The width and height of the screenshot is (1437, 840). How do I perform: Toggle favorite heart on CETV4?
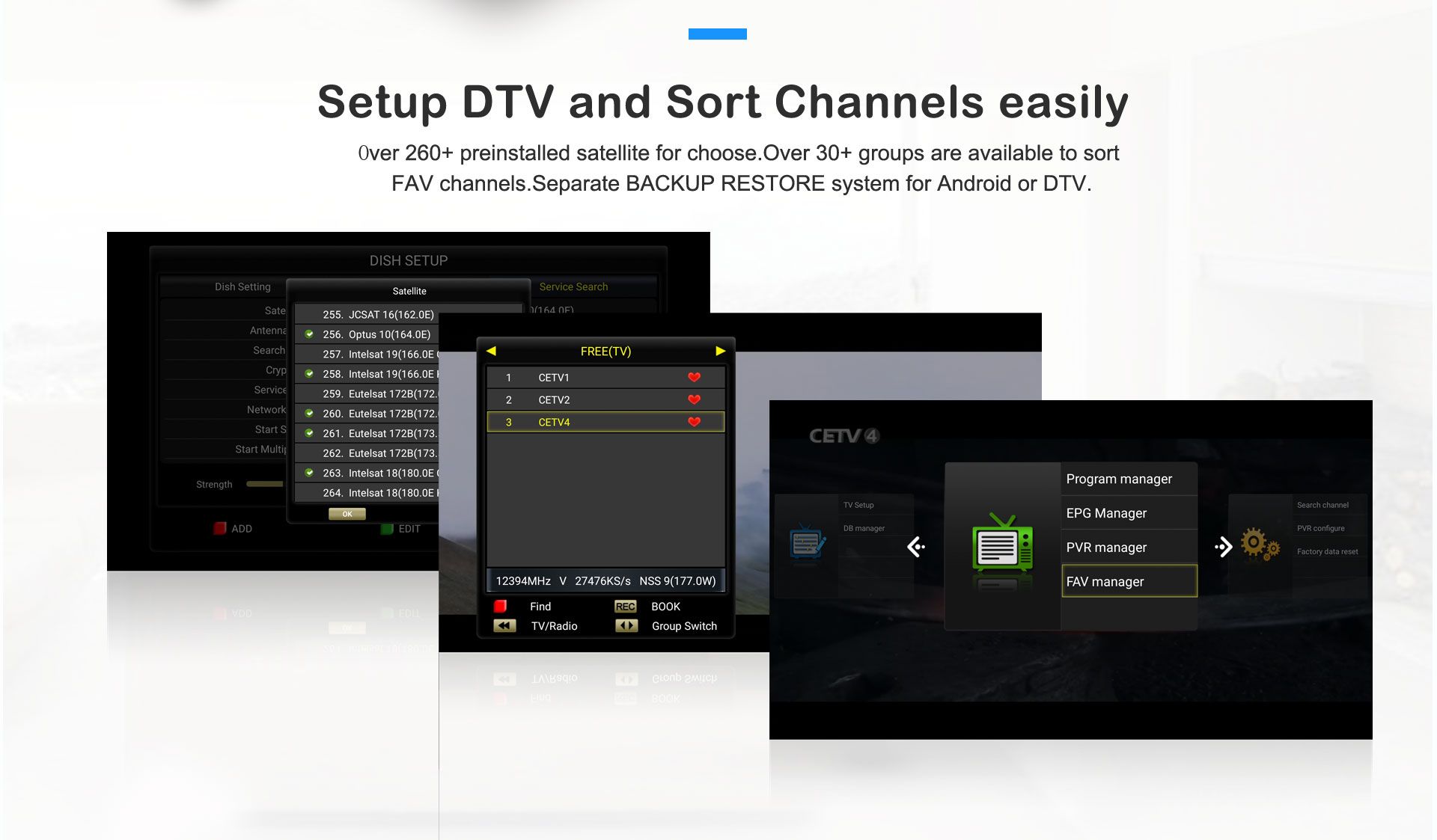click(x=697, y=421)
